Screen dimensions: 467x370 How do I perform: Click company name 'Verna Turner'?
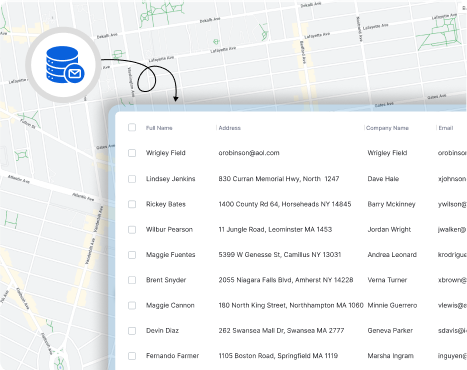[x=387, y=280]
